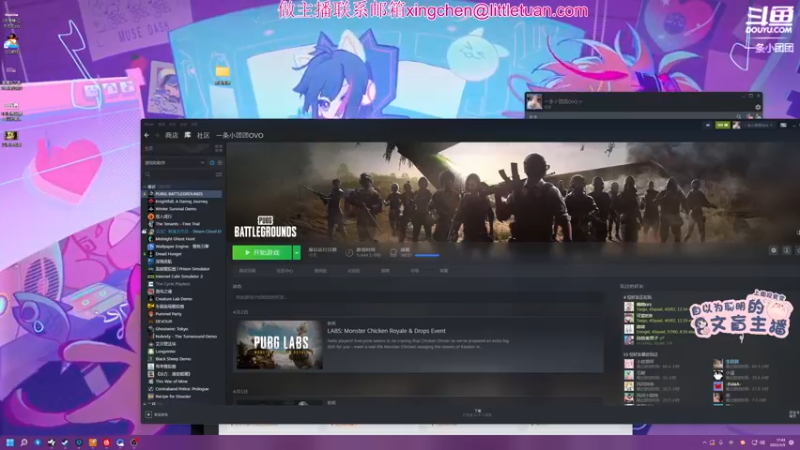Click the achievements progress bar
The height and width of the screenshot is (450, 800).
coord(427,255)
